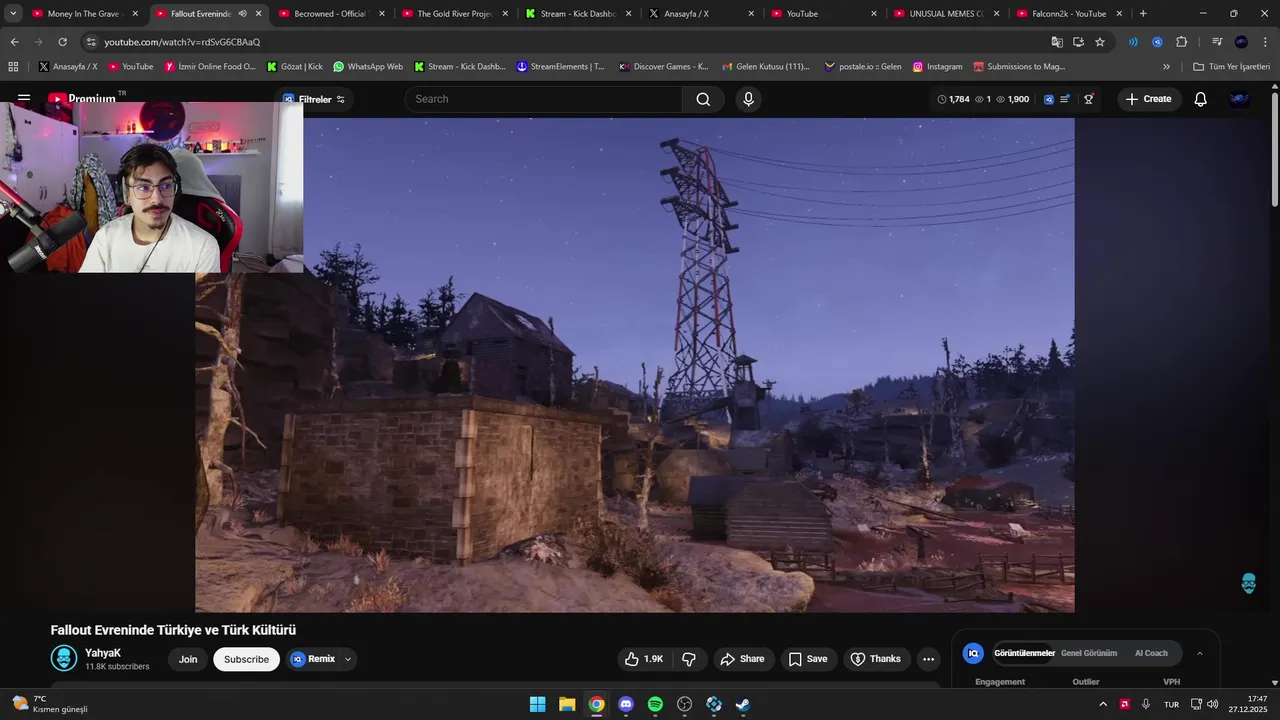Viewport: 1280px width, 720px height.
Task: Open the trophy achievements icon
Action: tap(1089, 99)
